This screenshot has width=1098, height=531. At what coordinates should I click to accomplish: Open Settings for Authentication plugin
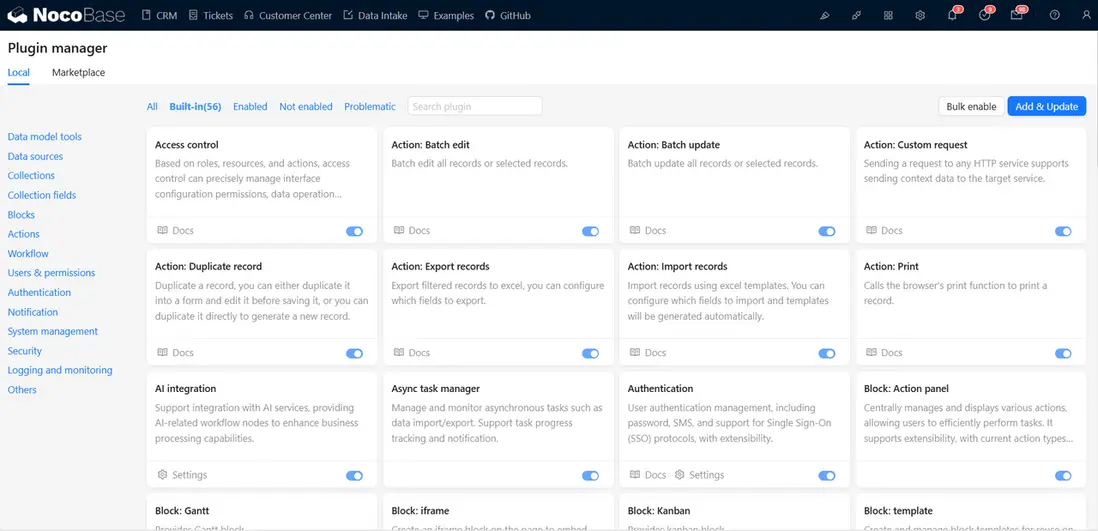pos(699,475)
